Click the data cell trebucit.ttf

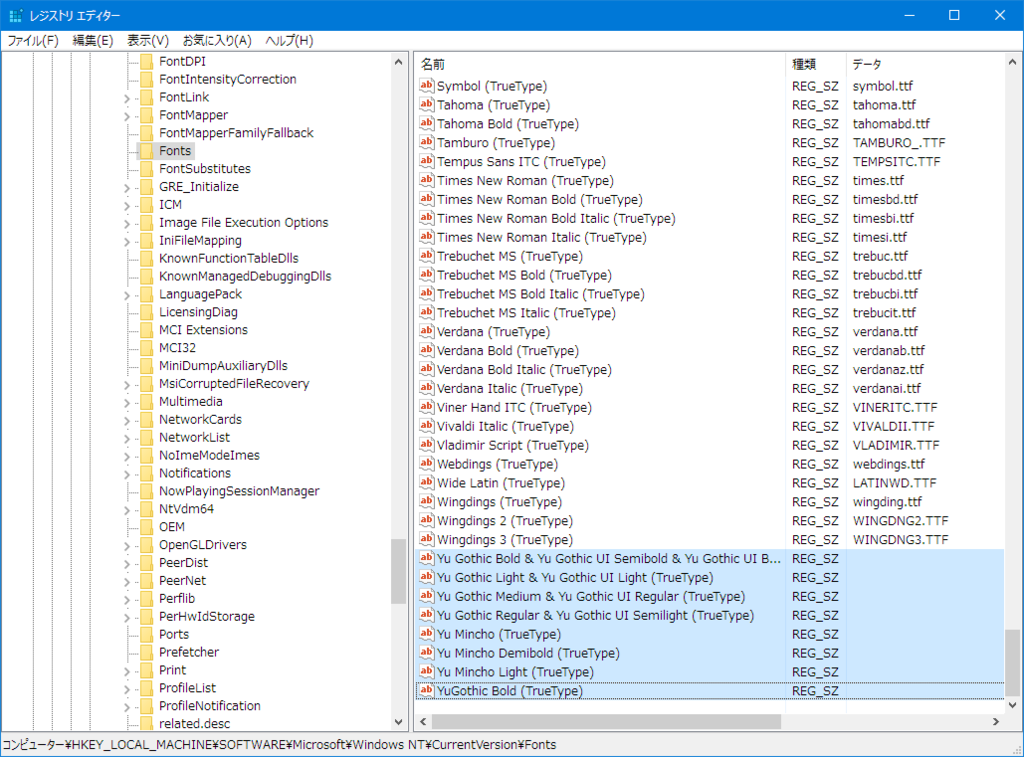884,313
